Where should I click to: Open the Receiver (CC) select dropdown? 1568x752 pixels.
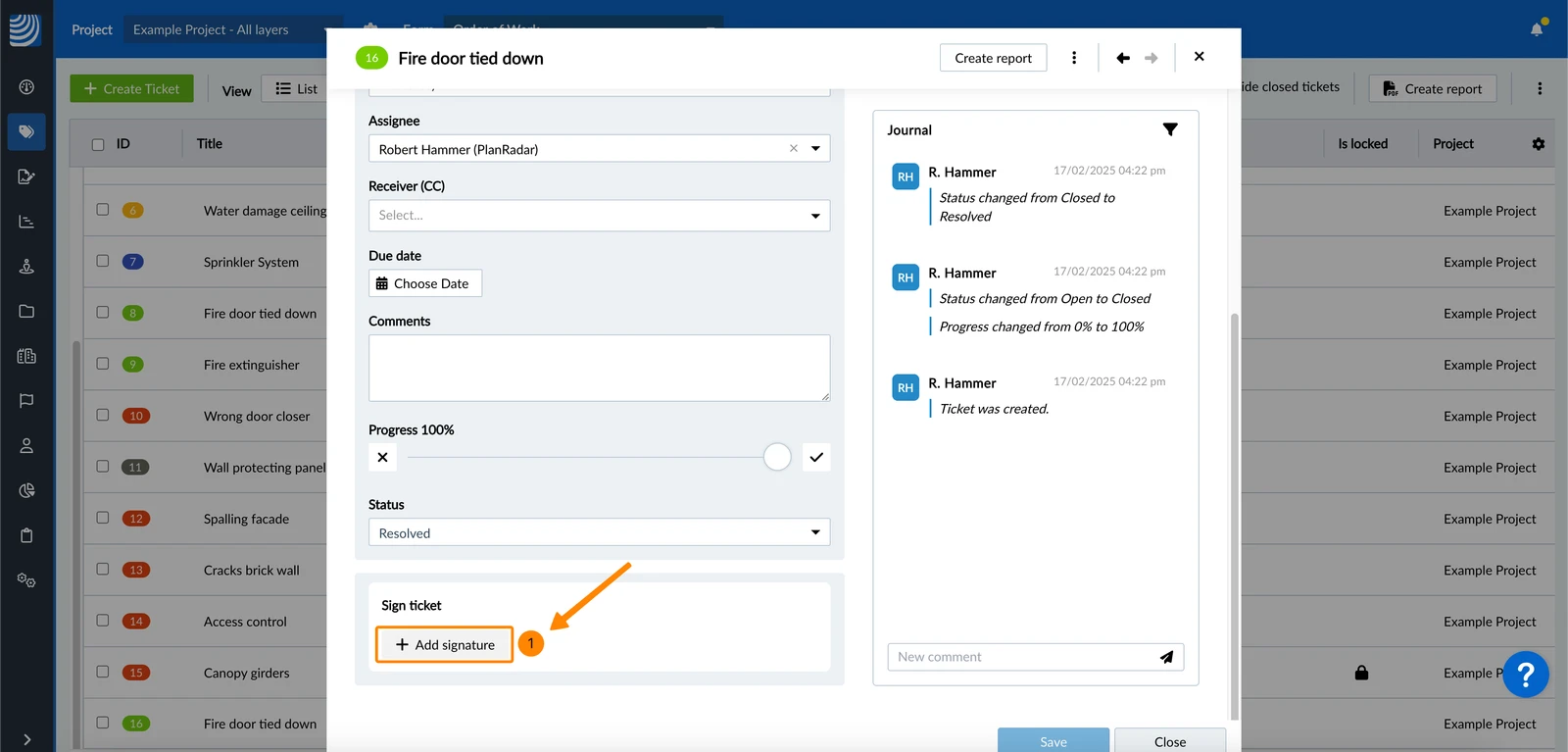(x=600, y=216)
